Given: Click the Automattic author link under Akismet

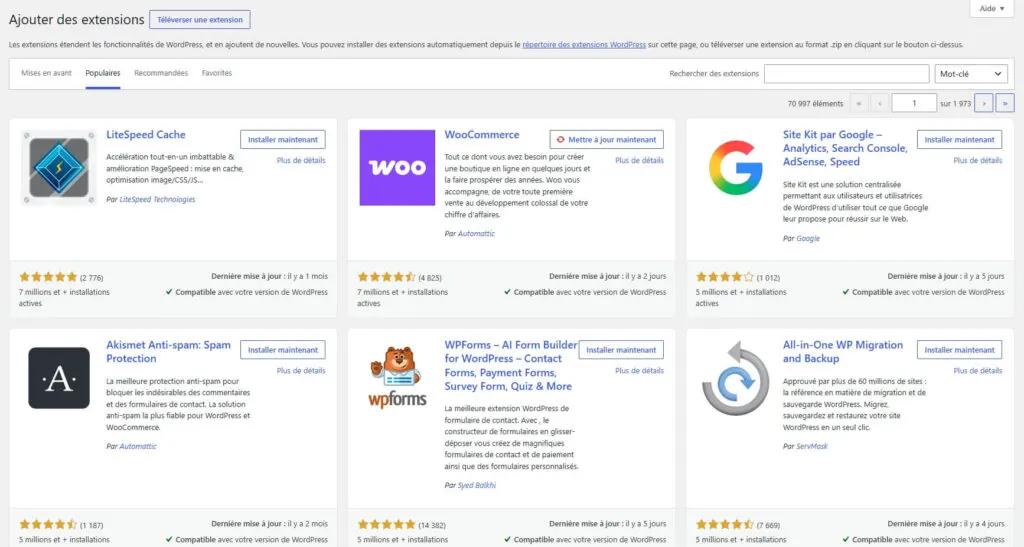Looking at the screenshot, I should tap(138, 446).
